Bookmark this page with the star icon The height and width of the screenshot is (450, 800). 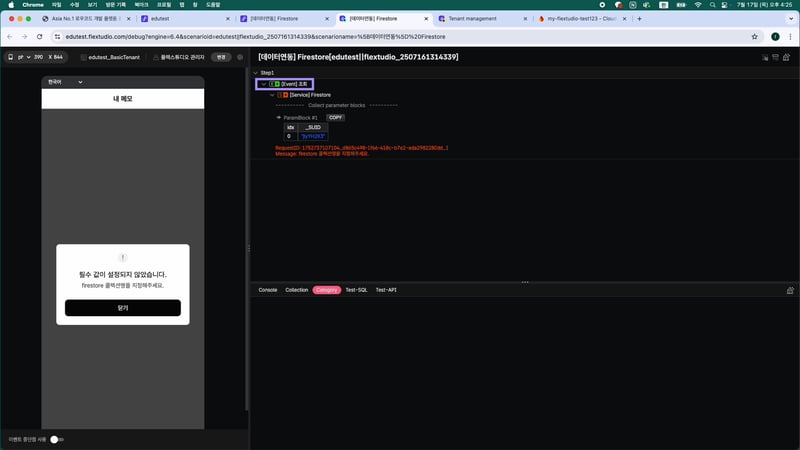point(754,36)
